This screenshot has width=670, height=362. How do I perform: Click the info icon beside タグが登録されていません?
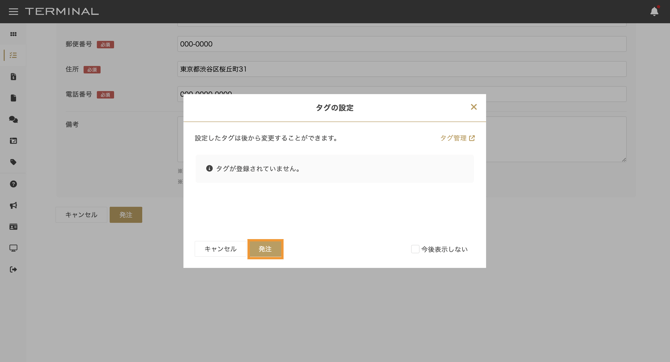209,168
